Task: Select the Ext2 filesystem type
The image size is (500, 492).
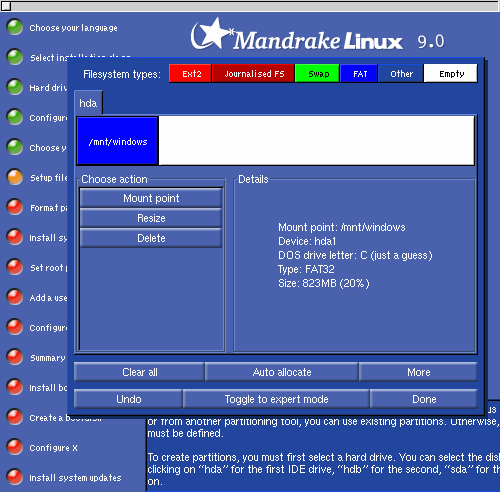Action: pos(190,73)
